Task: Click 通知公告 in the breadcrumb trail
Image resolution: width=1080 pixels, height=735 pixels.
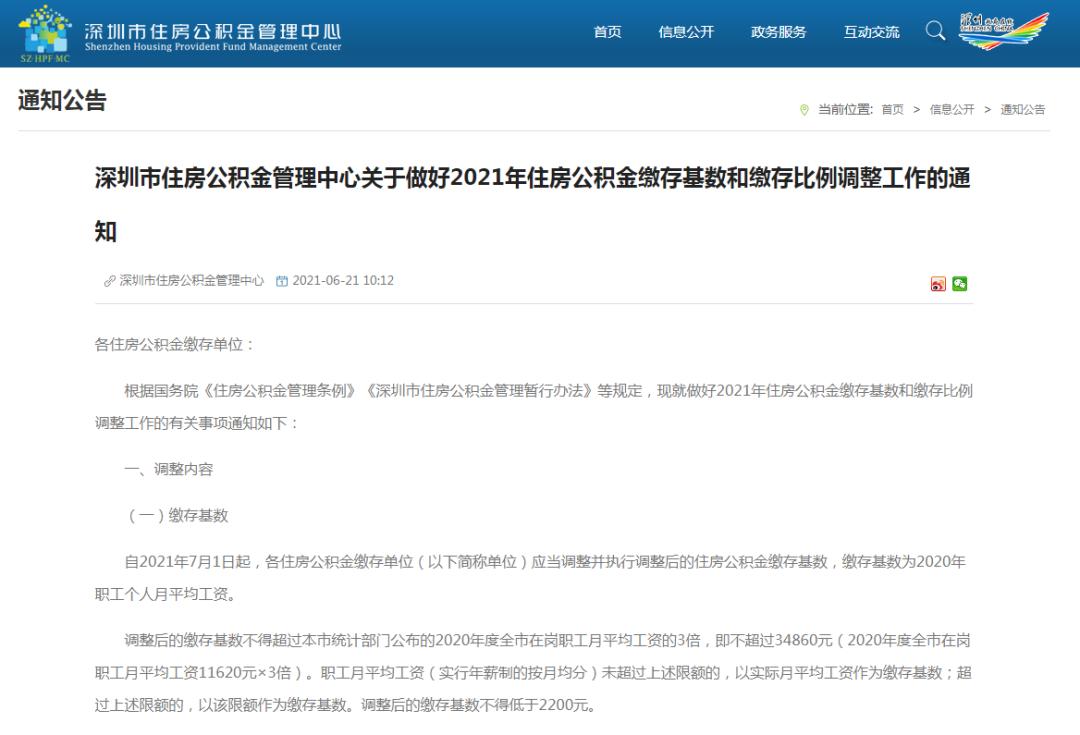Action: (1022, 110)
